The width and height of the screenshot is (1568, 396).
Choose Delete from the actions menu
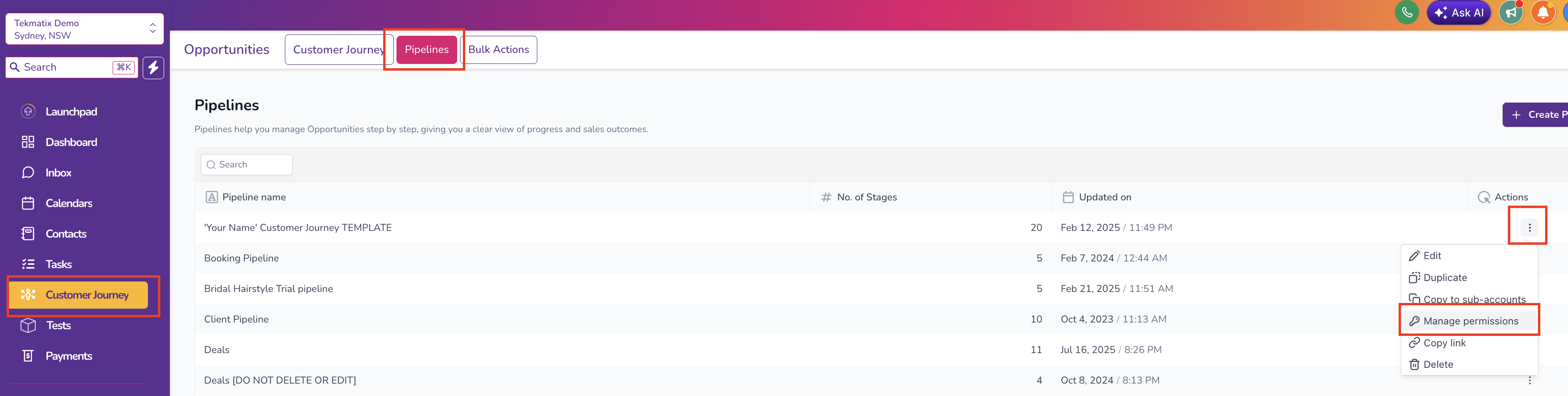point(1469,365)
